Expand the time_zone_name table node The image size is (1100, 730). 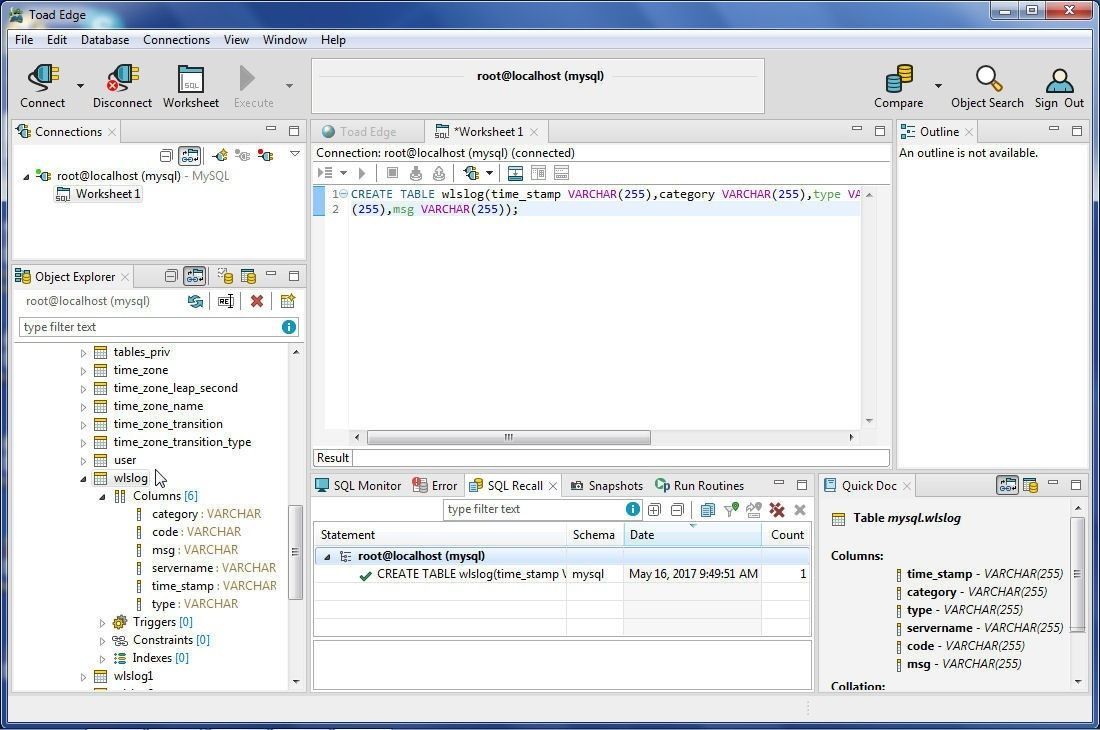[83, 407]
